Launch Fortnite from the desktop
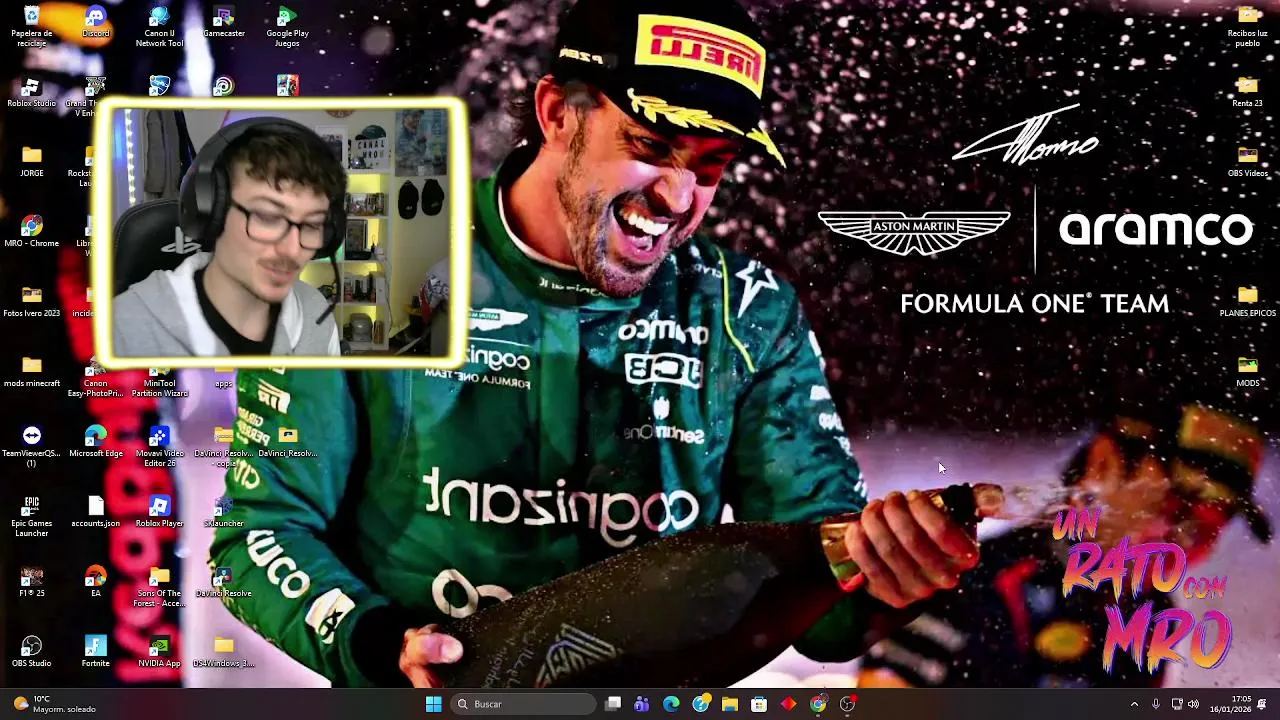 (x=96, y=652)
